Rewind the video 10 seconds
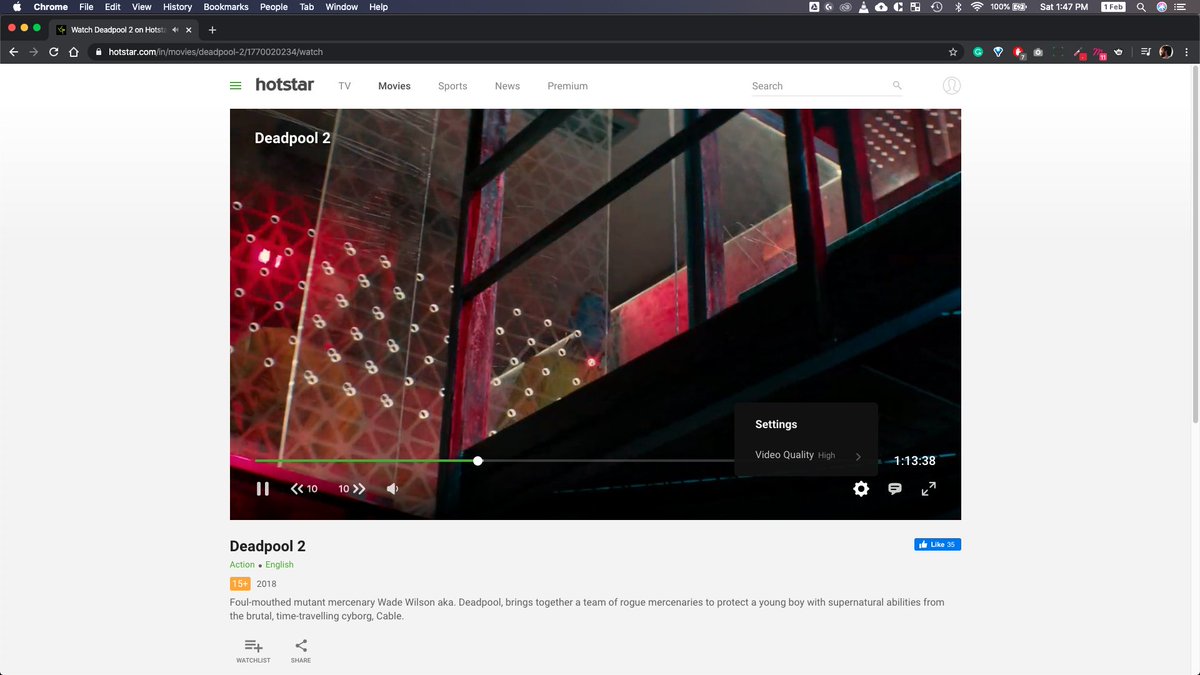 tap(304, 489)
